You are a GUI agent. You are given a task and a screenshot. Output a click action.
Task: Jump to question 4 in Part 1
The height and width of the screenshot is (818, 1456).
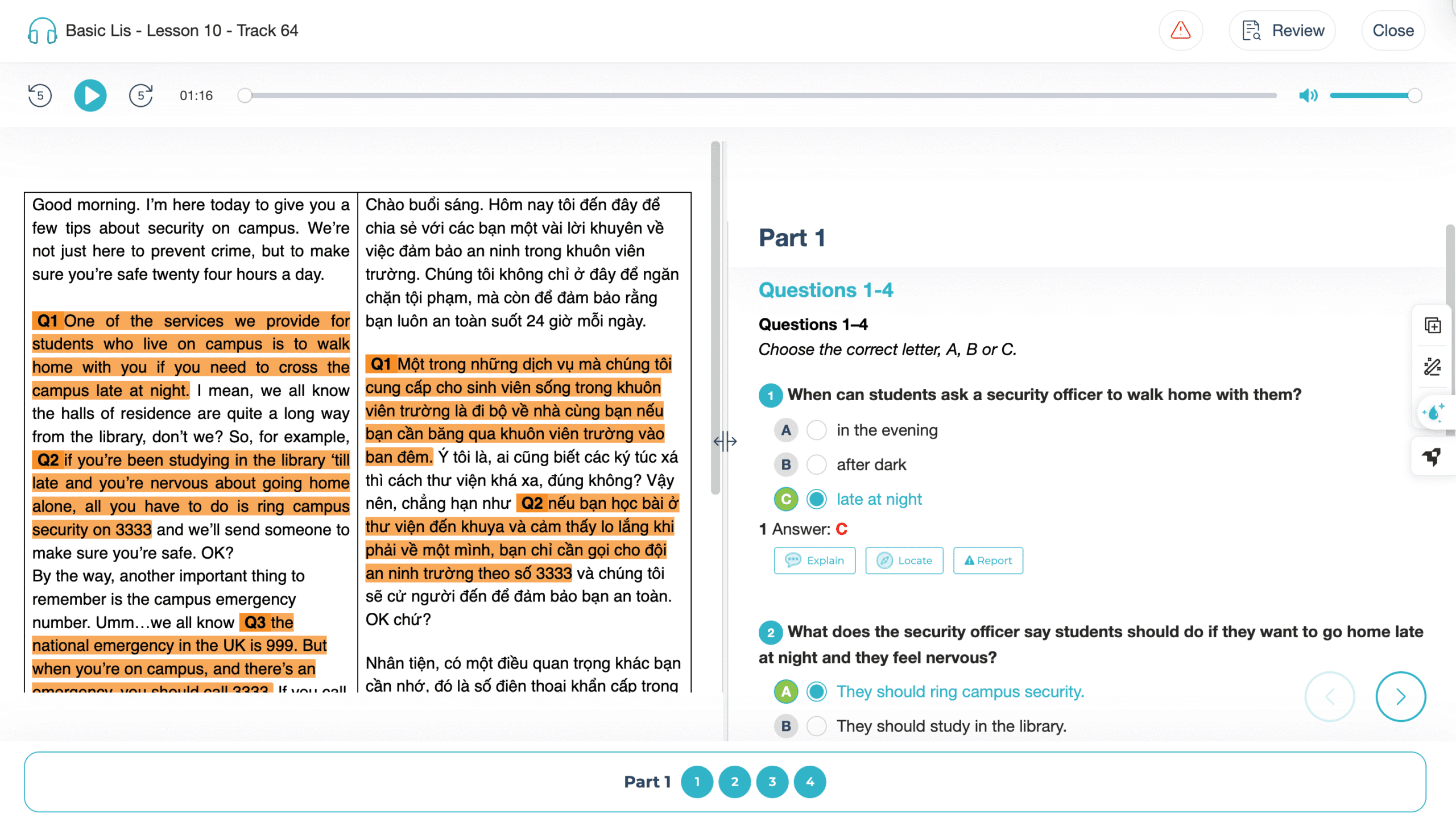[x=810, y=782]
